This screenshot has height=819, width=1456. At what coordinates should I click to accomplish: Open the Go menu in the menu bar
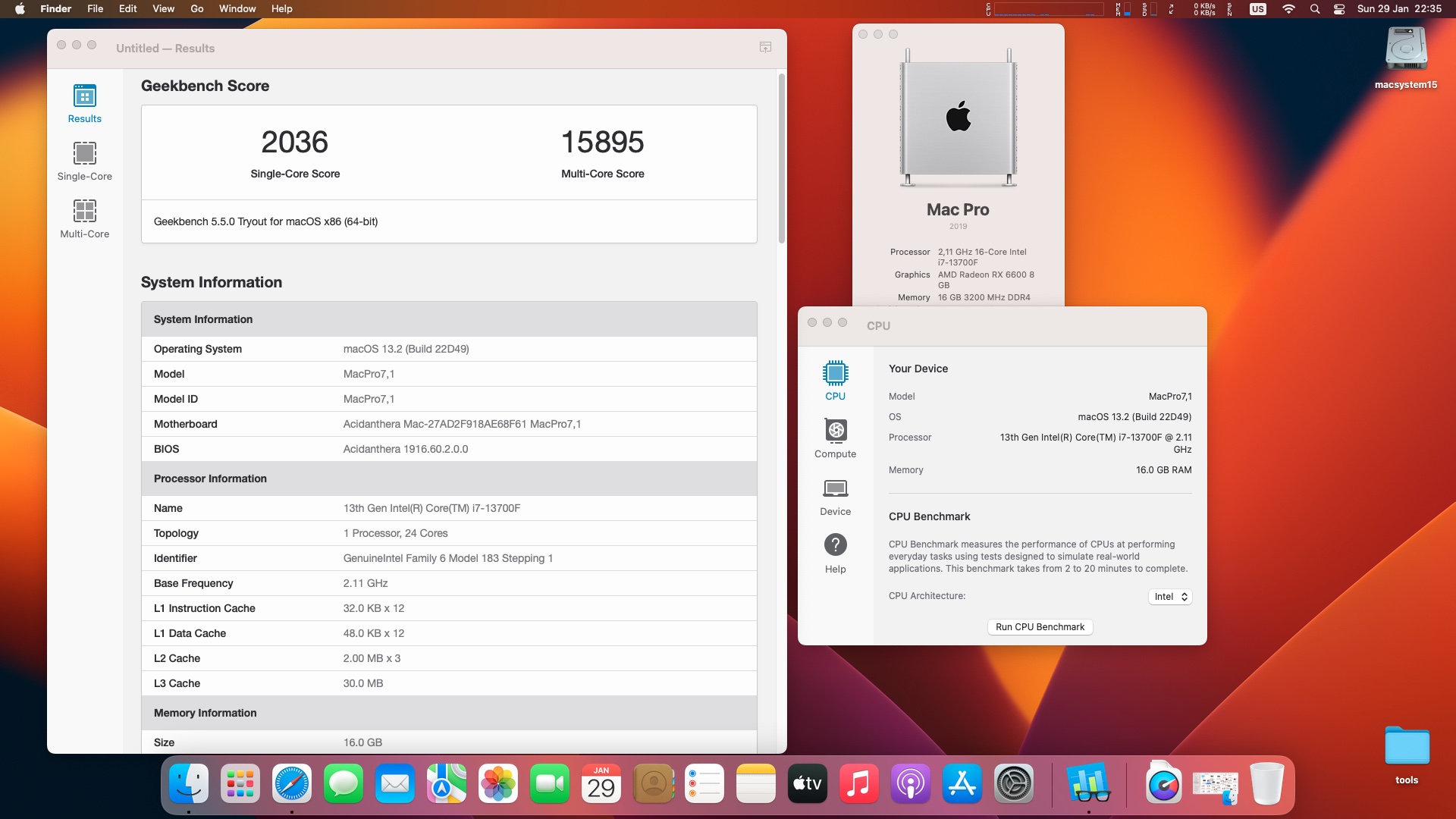coord(197,8)
